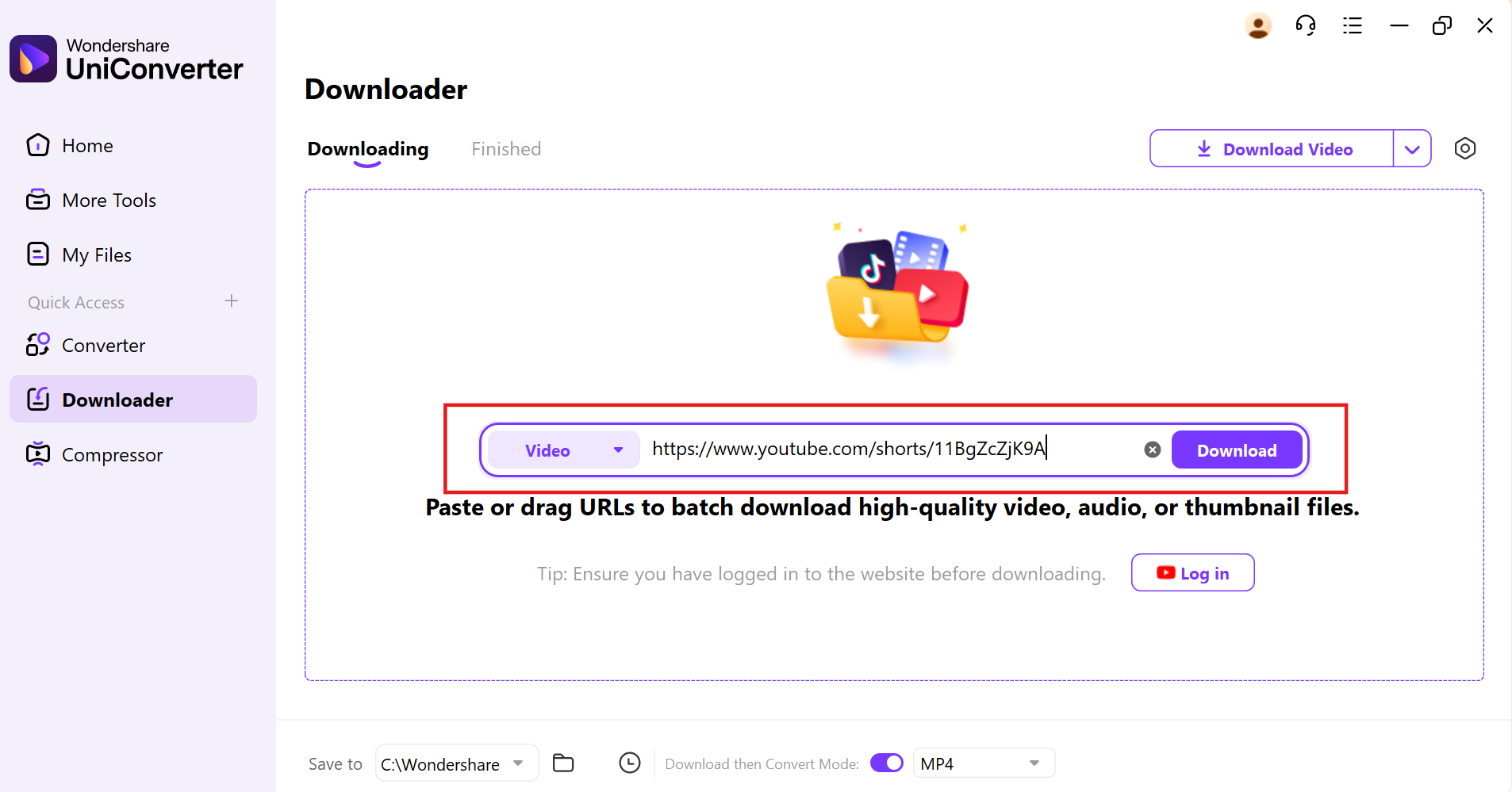Image resolution: width=1512 pixels, height=792 pixels.
Task: Click the YouTube Log in button
Action: [1192, 573]
